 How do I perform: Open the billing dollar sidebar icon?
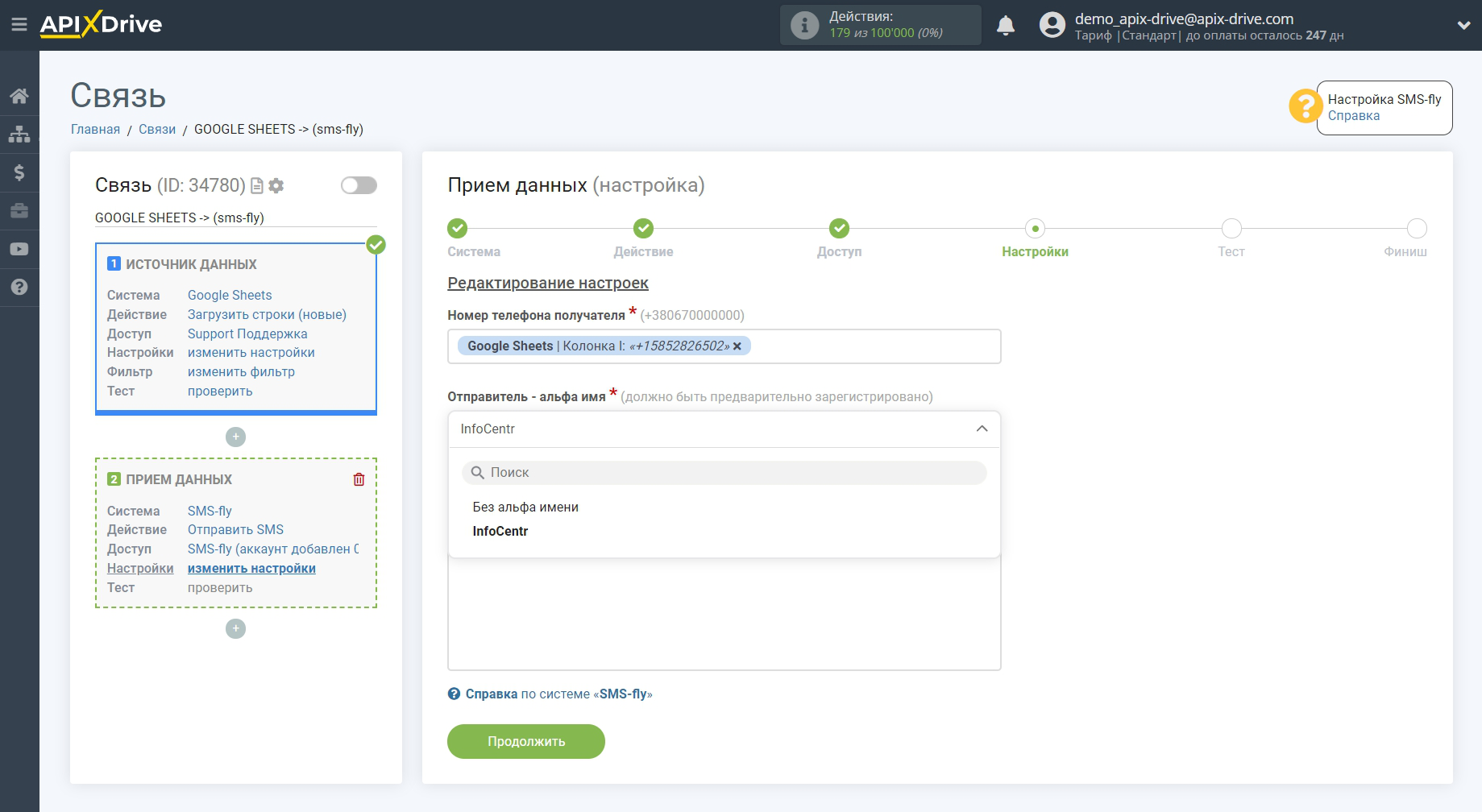tap(19, 172)
